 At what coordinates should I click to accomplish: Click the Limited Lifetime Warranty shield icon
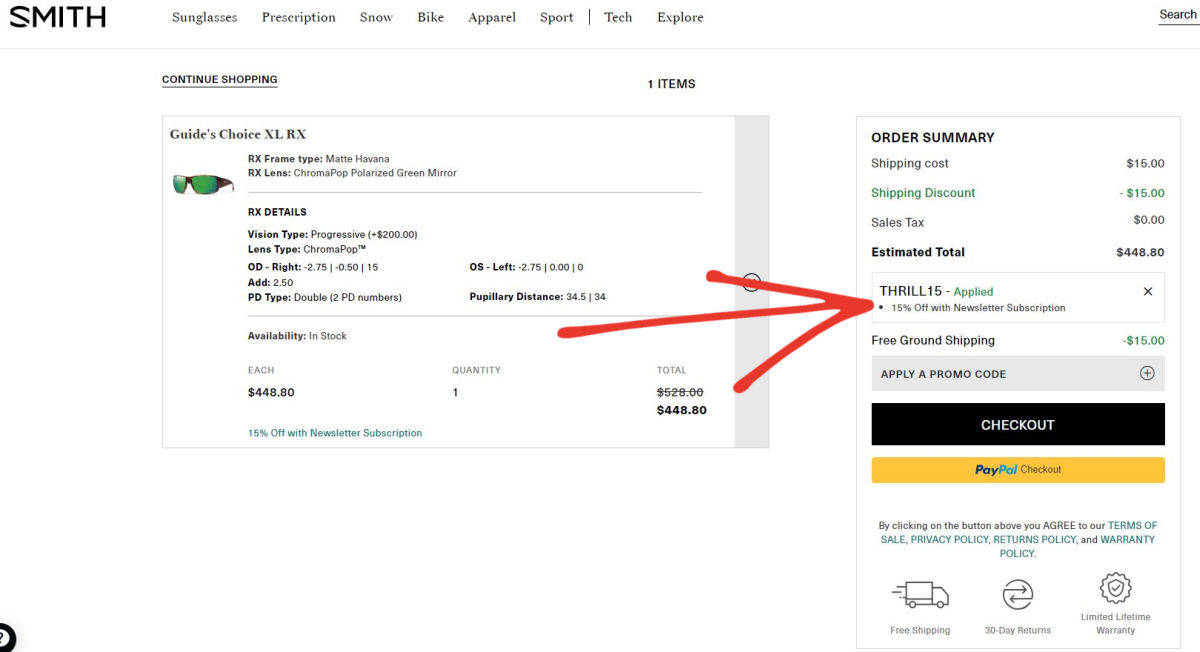1115,589
